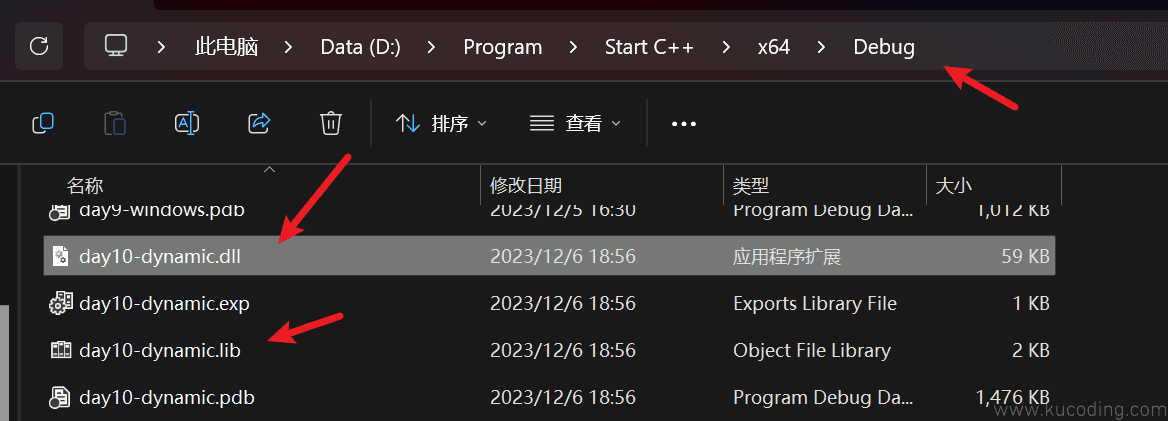Screen dimensions: 1168x421
Task: Navigate to 此电脑 breadcrumb
Action: tap(226, 47)
